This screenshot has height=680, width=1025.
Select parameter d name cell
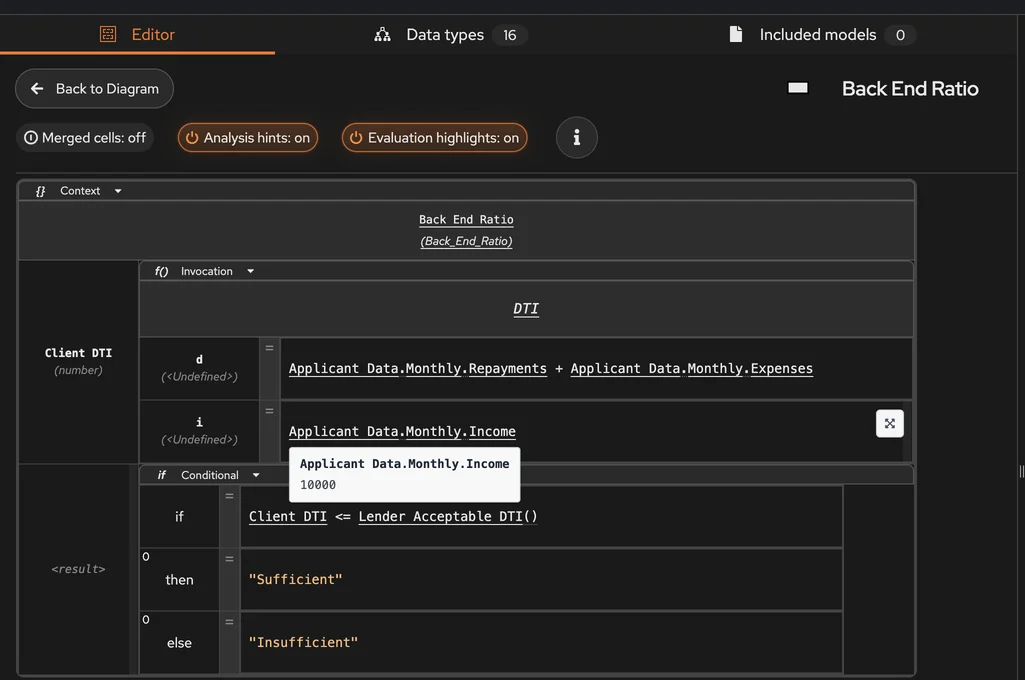199,368
